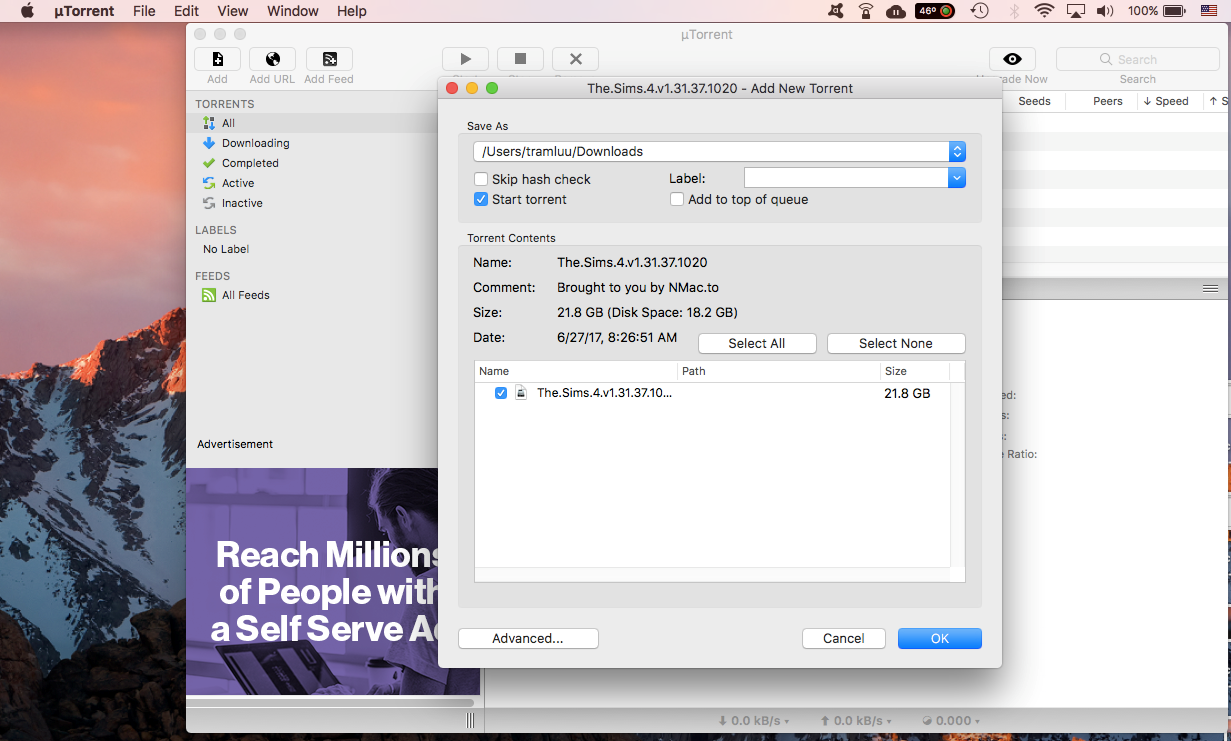Click the 46° temperature monitor icon

(935, 11)
